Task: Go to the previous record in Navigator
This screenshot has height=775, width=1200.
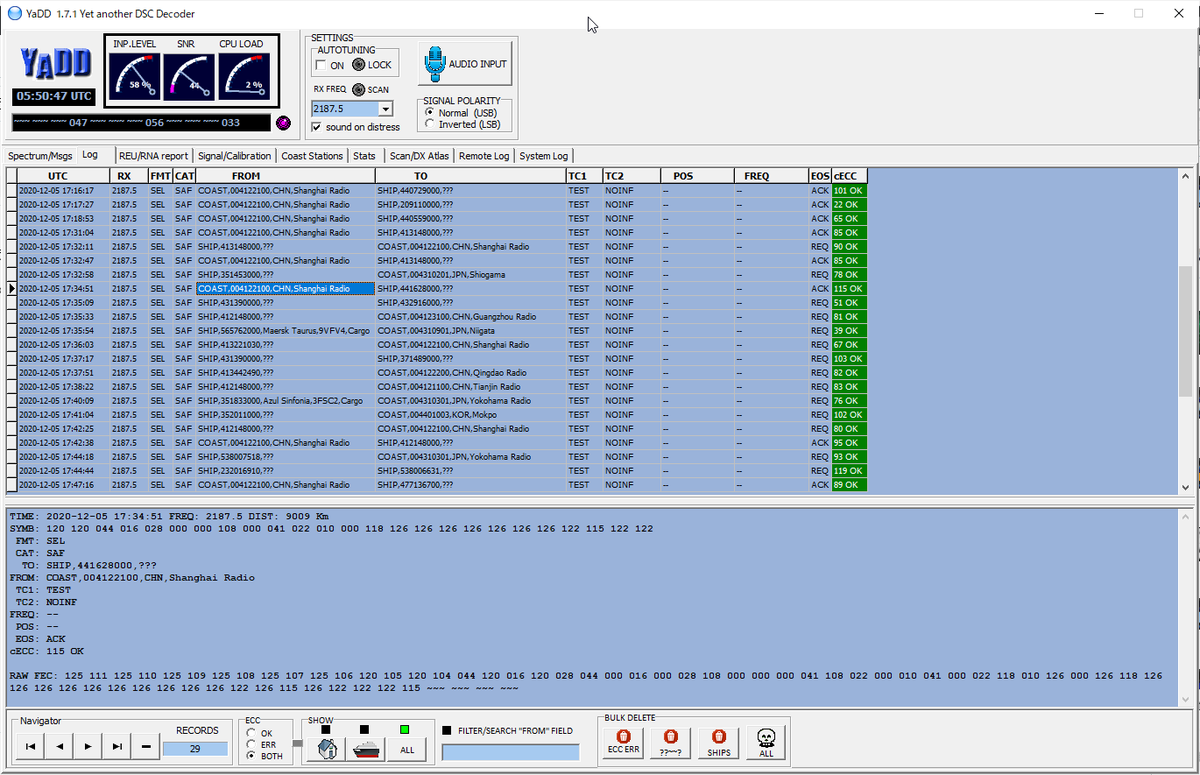Action: pos(59,745)
